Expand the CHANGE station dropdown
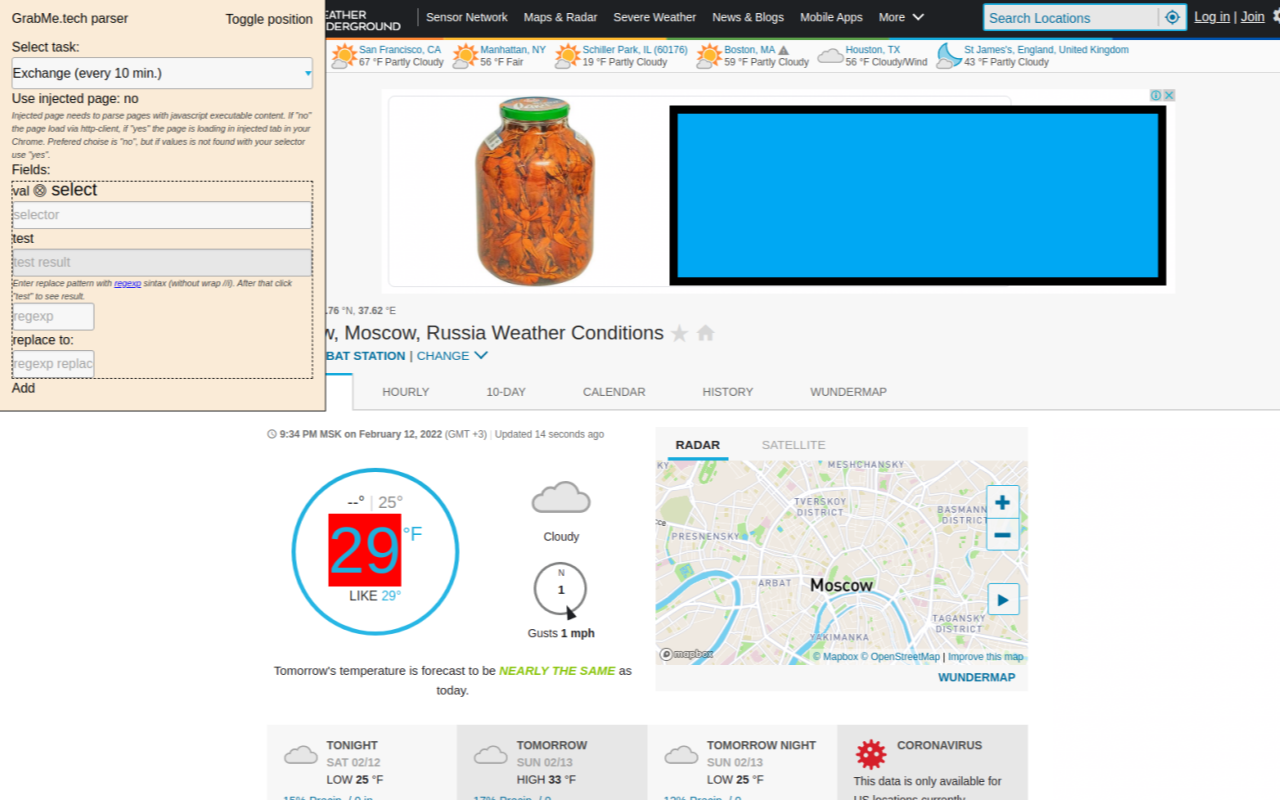 [x=452, y=356]
